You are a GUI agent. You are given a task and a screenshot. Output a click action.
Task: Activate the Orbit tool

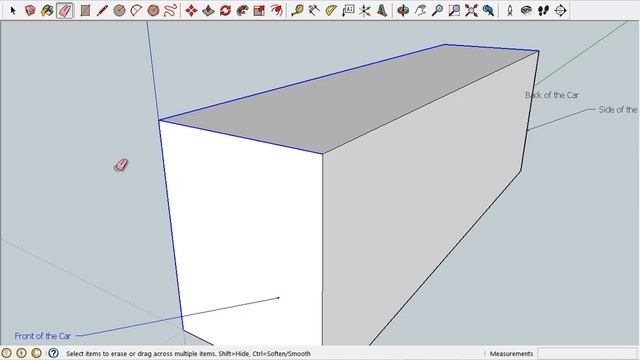pyautogui.click(x=403, y=11)
